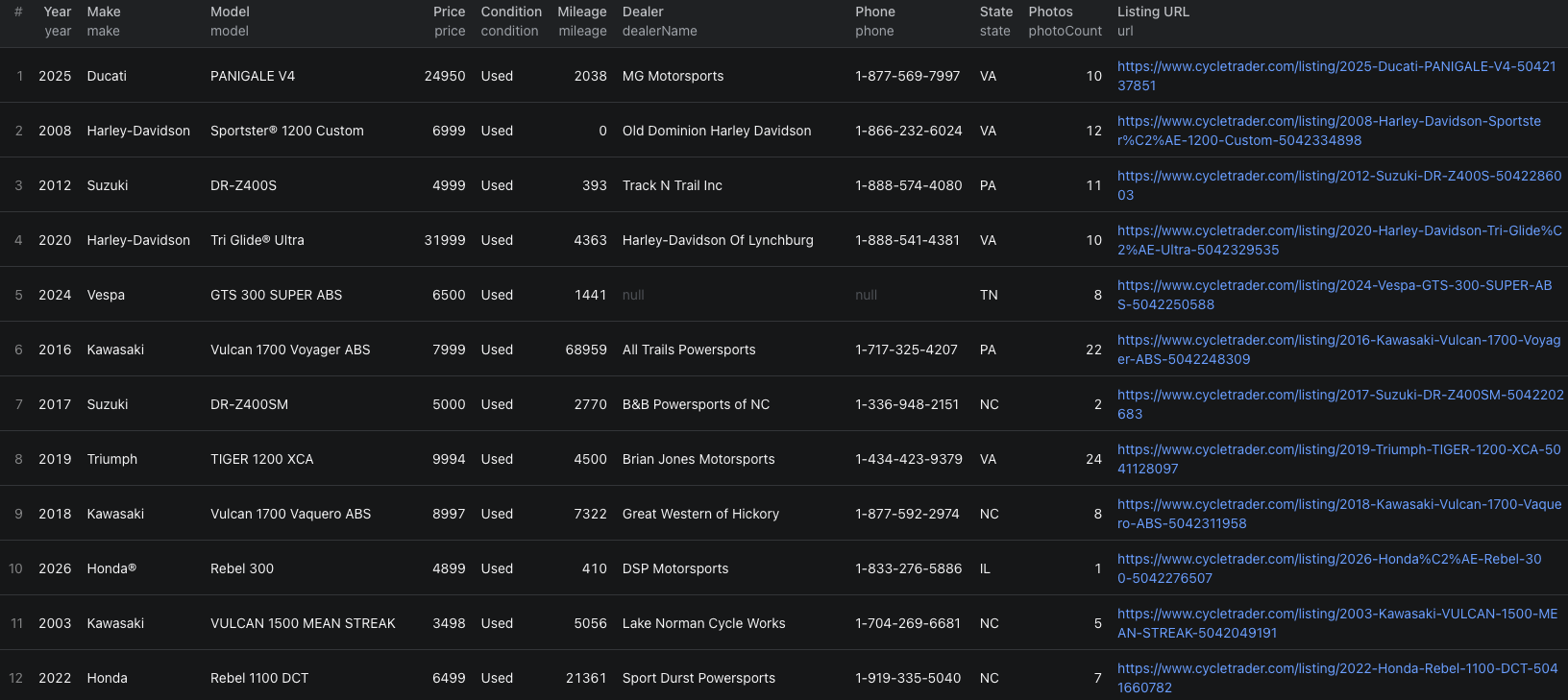Select the Dealer column header
1568x700 pixels.
point(643,12)
